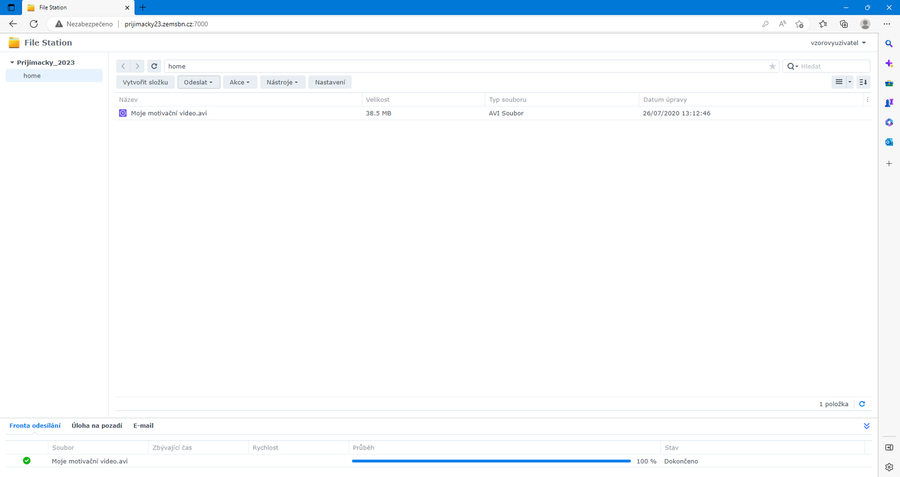This screenshot has height=477, width=900.
Task: Collapse the Prijimacky_2023 tree node
Action: (12, 62)
